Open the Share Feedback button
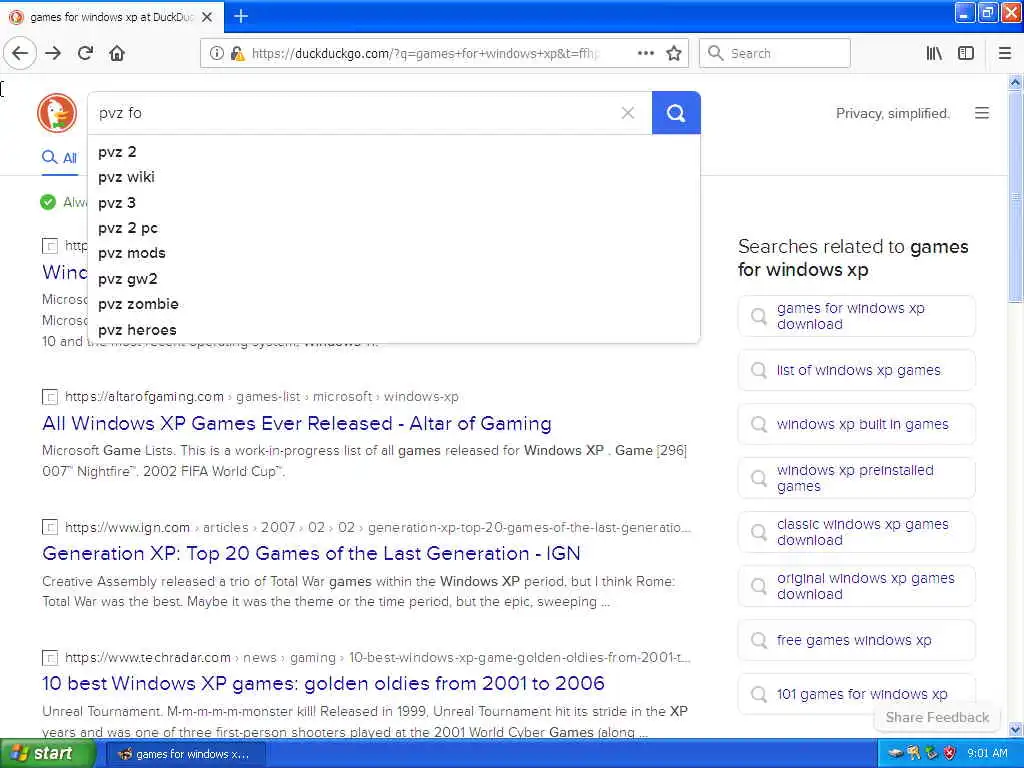Screen dimensions: 1024x768 tap(937, 717)
